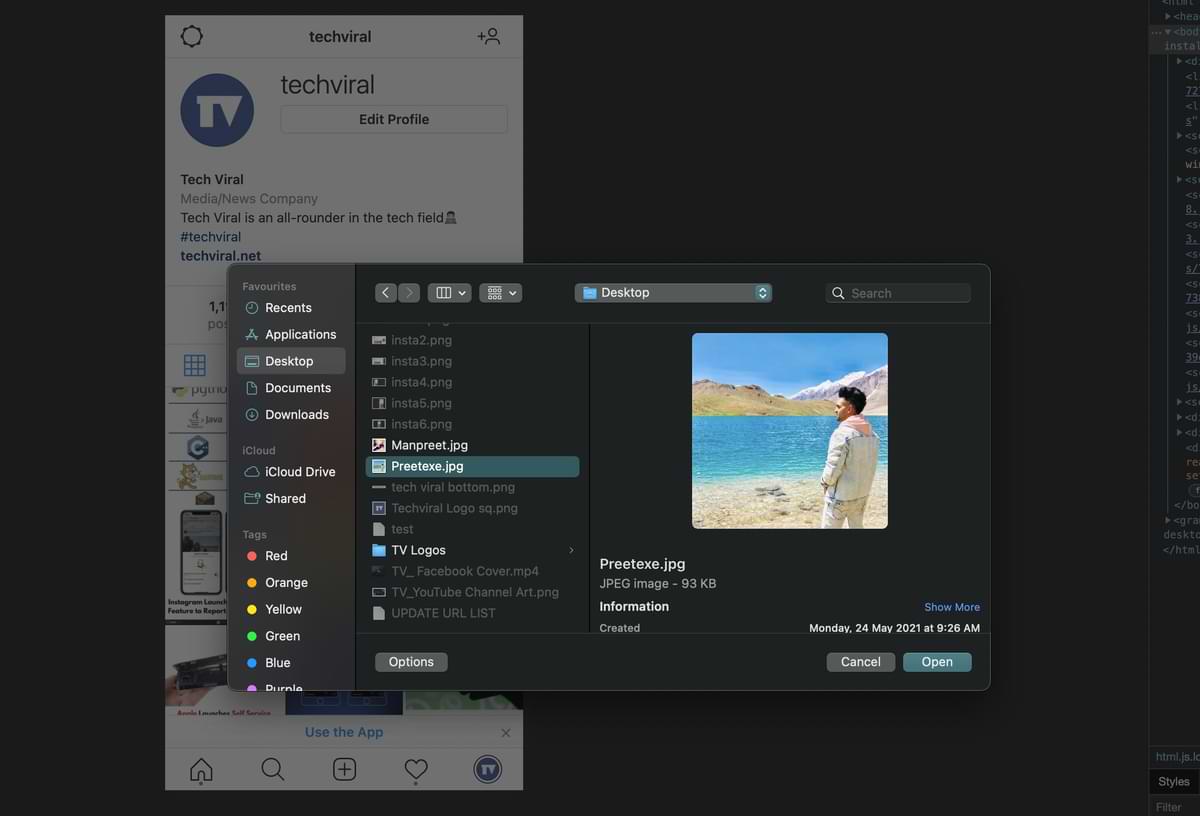Screen dimensions: 1200x816
Task: Click the techviral profile picture
Action: point(217,110)
